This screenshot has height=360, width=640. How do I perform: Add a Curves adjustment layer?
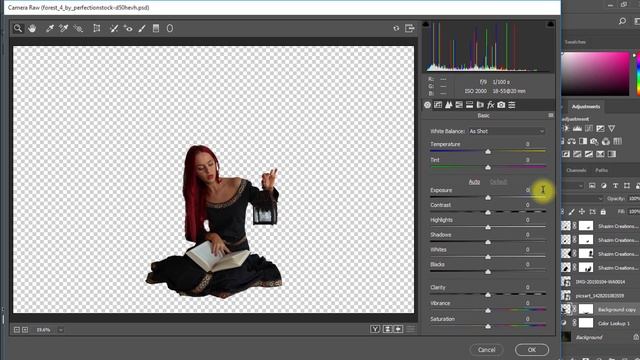[589, 129]
